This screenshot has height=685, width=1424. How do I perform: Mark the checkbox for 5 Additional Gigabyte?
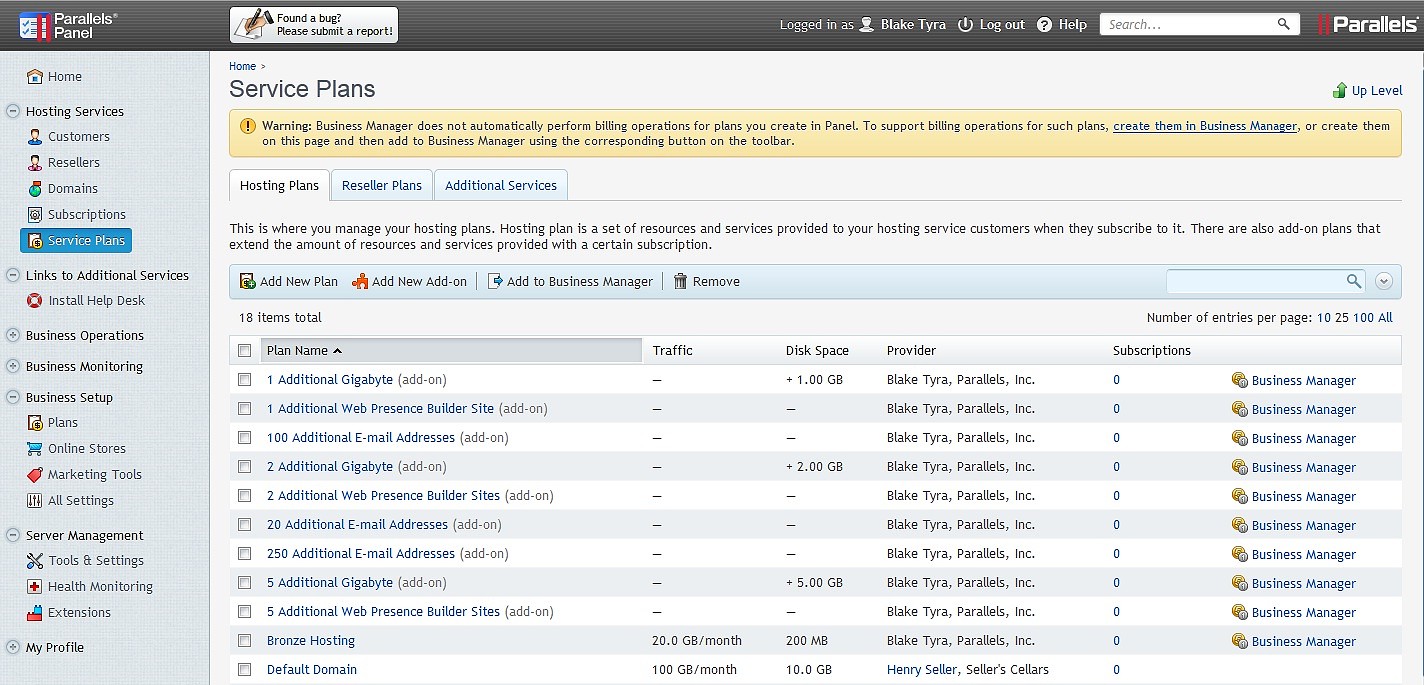point(245,582)
